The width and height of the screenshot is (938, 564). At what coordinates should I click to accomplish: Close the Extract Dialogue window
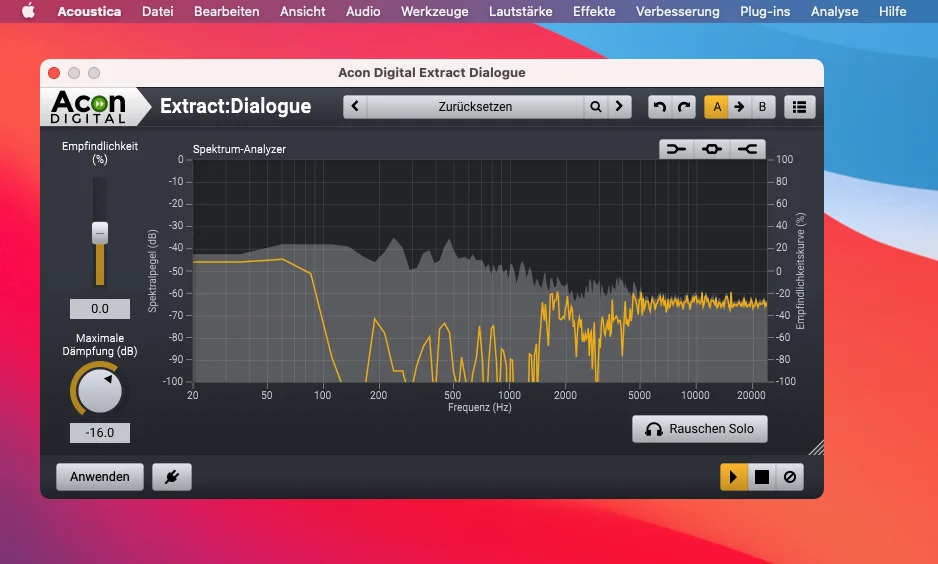(54, 73)
